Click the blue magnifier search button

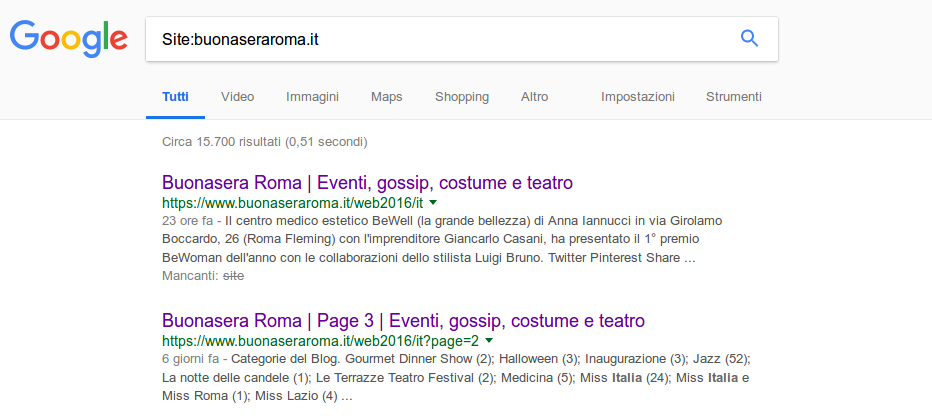click(749, 39)
